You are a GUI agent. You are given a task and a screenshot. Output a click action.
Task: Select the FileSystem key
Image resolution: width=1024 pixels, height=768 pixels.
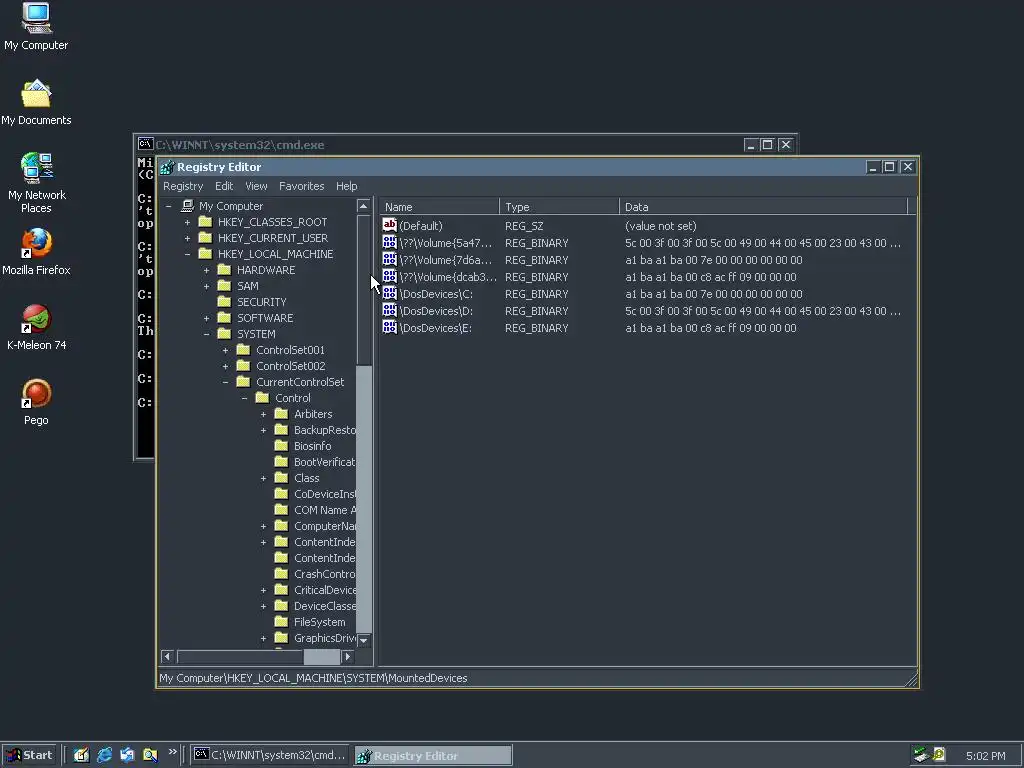click(319, 622)
